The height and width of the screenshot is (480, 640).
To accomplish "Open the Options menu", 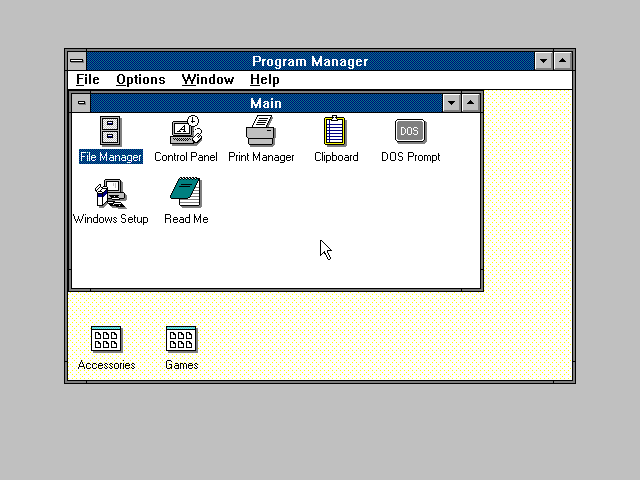I will pyautogui.click(x=140, y=80).
